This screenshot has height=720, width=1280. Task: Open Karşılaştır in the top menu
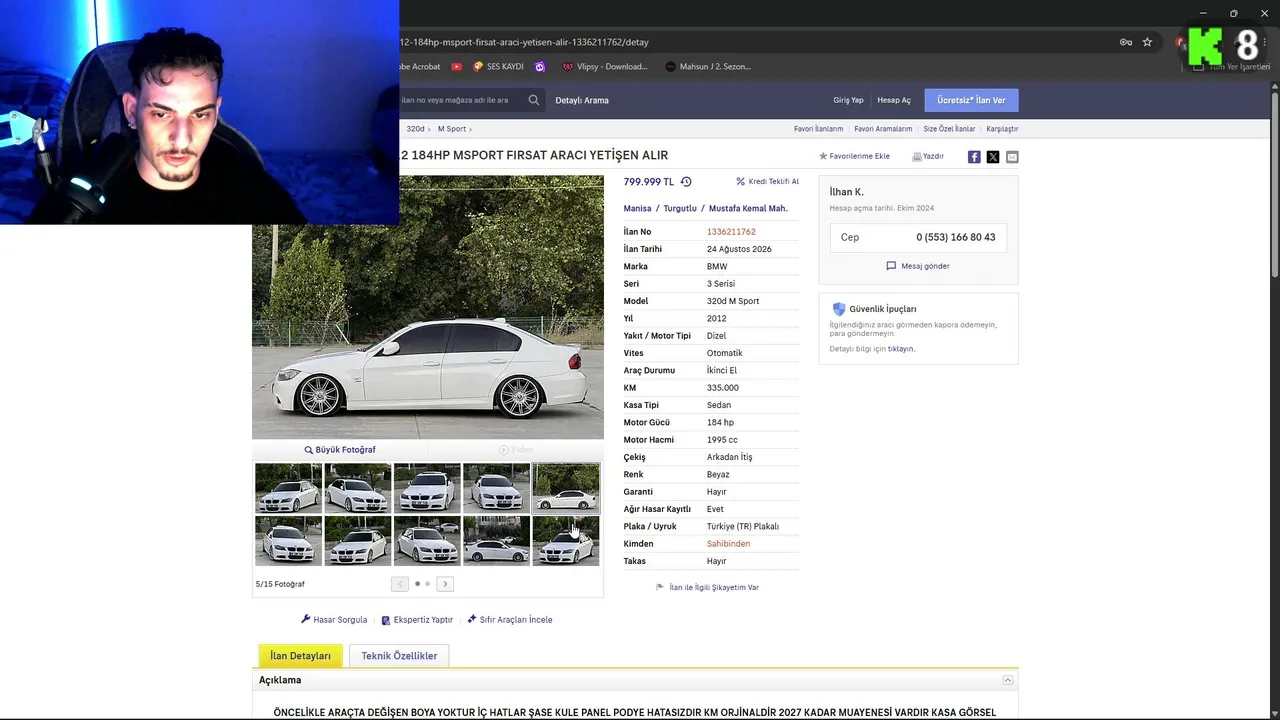coord(1002,129)
